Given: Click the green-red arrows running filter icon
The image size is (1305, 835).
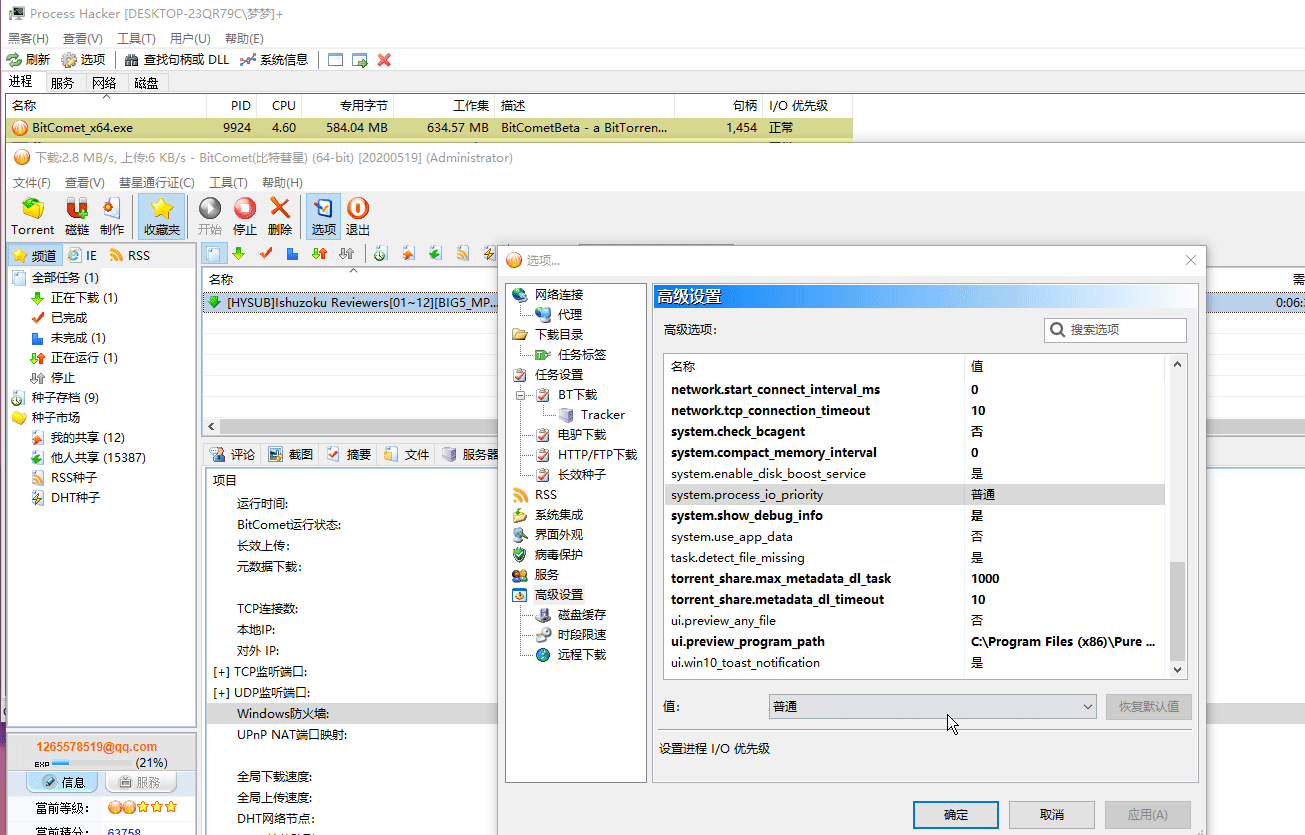Looking at the screenshot, I should click(x=320, y=254).
